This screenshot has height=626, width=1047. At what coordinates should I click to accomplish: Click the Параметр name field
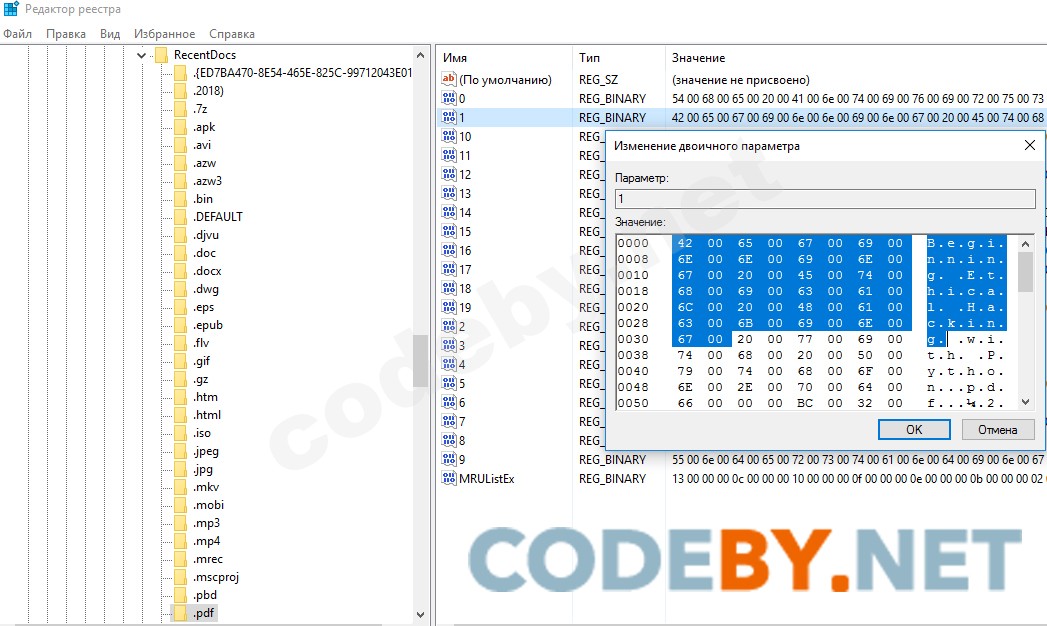(x=825, y=199)
